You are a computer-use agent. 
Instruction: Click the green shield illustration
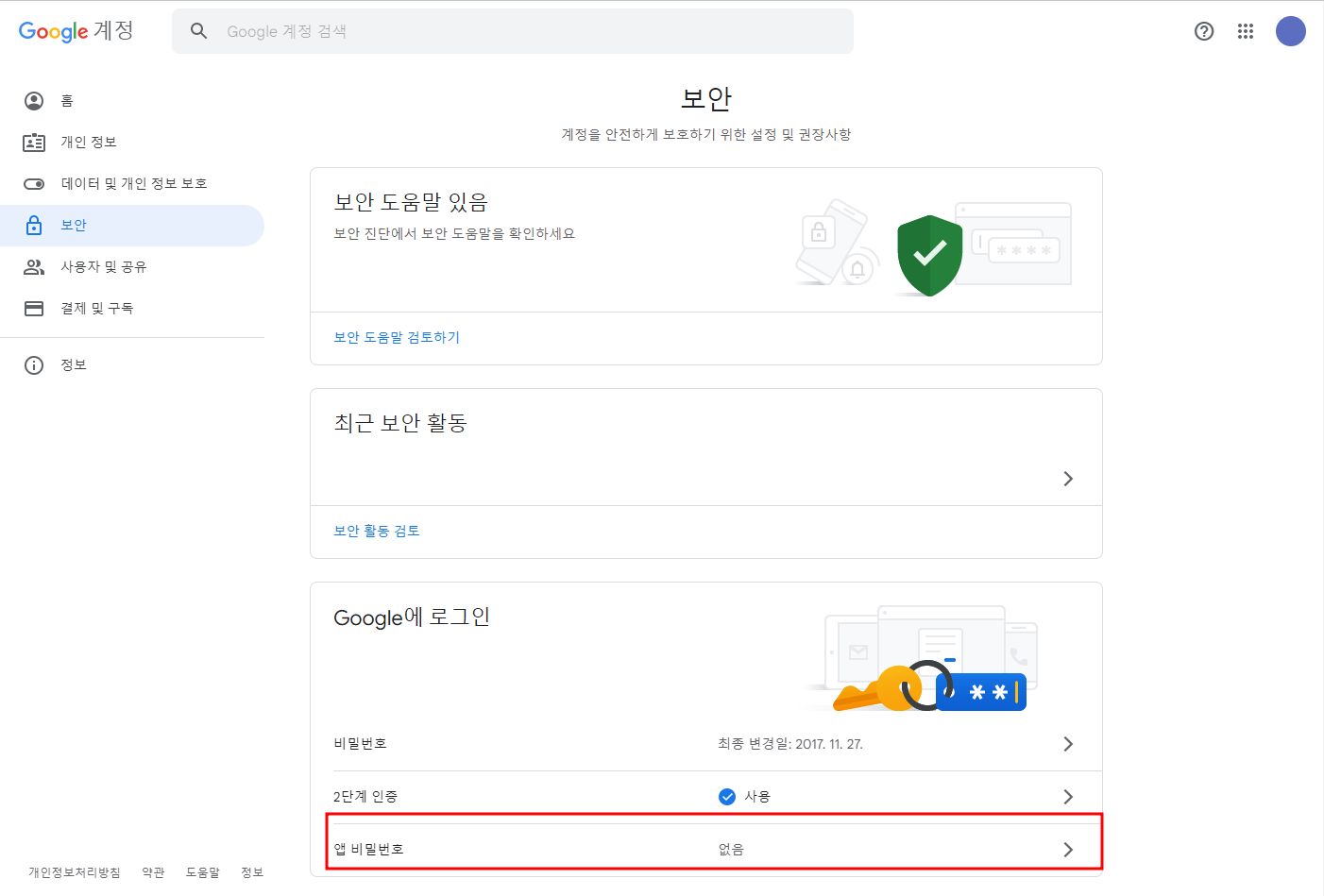coord(929,255)
